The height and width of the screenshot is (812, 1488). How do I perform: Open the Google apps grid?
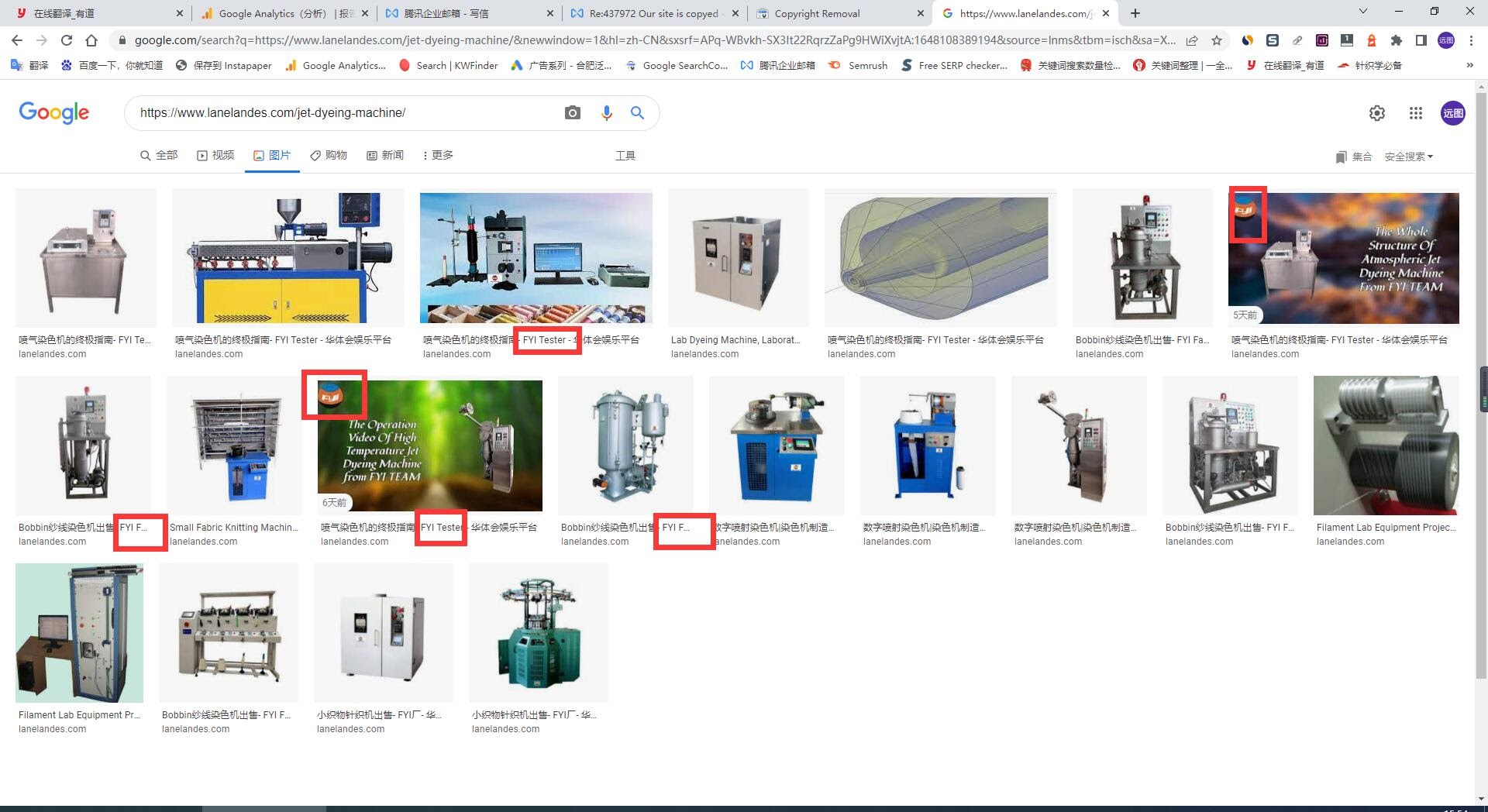[1416, 112]
